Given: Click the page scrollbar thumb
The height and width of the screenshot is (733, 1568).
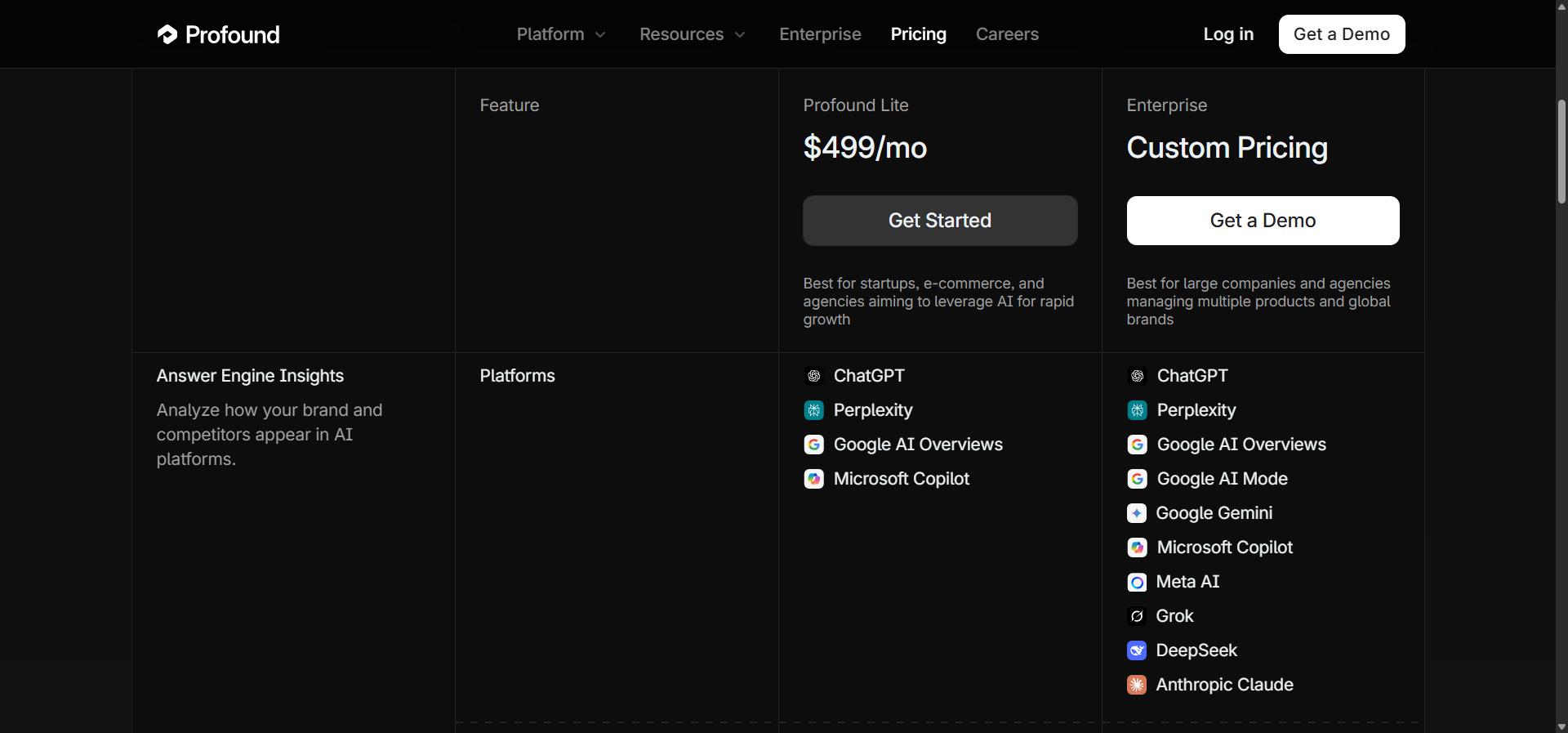Looking at the screenshot, I should (1561, 151).
